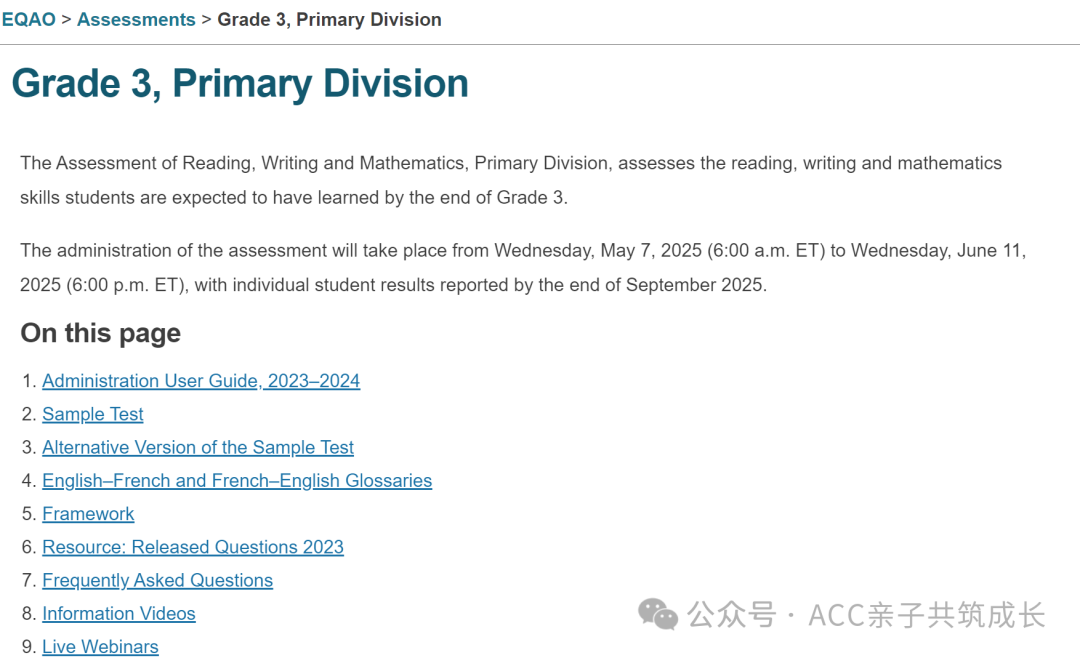Jump to the Sample Test link
The image size is (1080, 658).
(x=92, y=414)
